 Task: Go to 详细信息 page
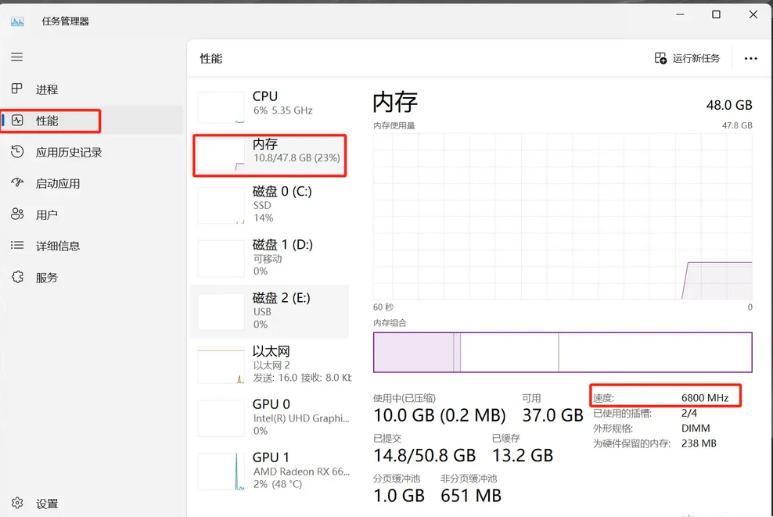coord(58,246)
